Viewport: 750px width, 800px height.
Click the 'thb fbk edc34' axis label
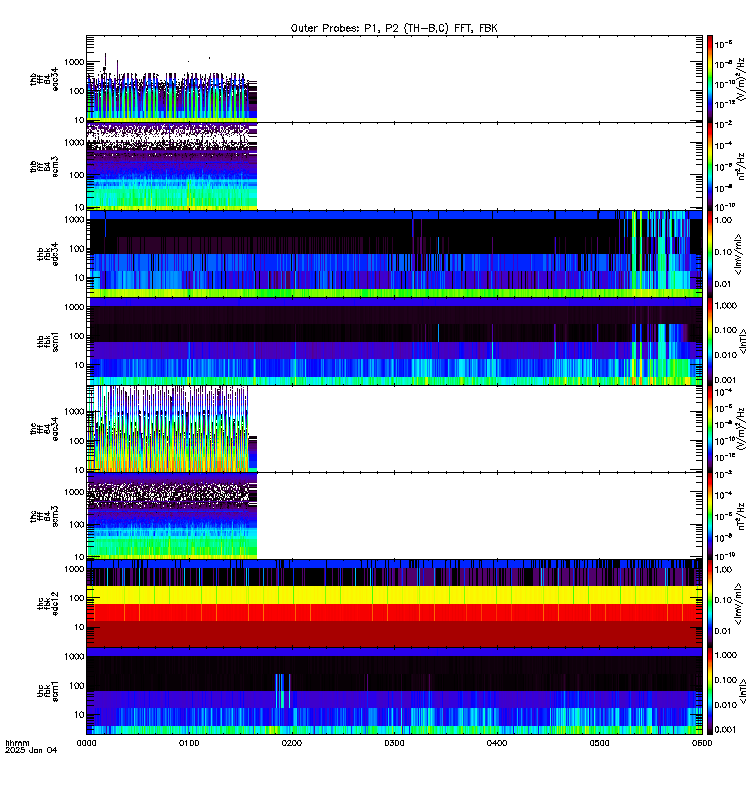click(x=48, y=254)
